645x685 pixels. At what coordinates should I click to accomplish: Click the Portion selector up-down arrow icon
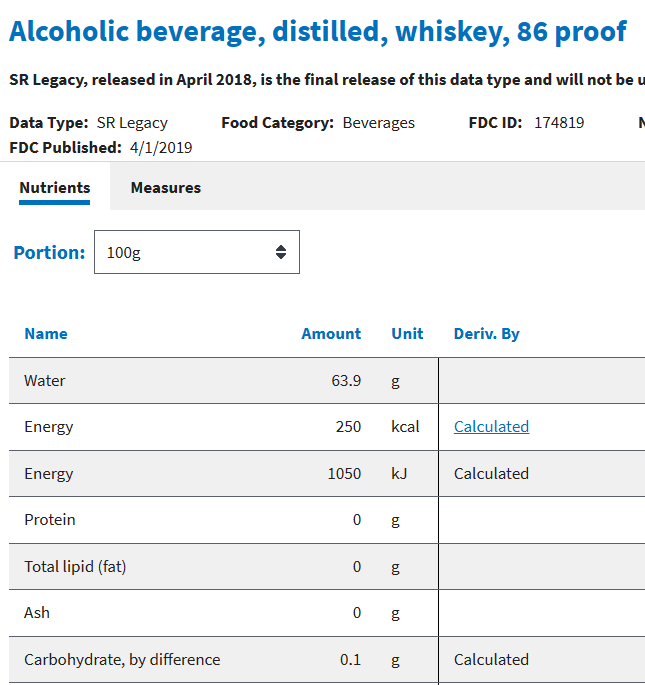tap(281, 252)
